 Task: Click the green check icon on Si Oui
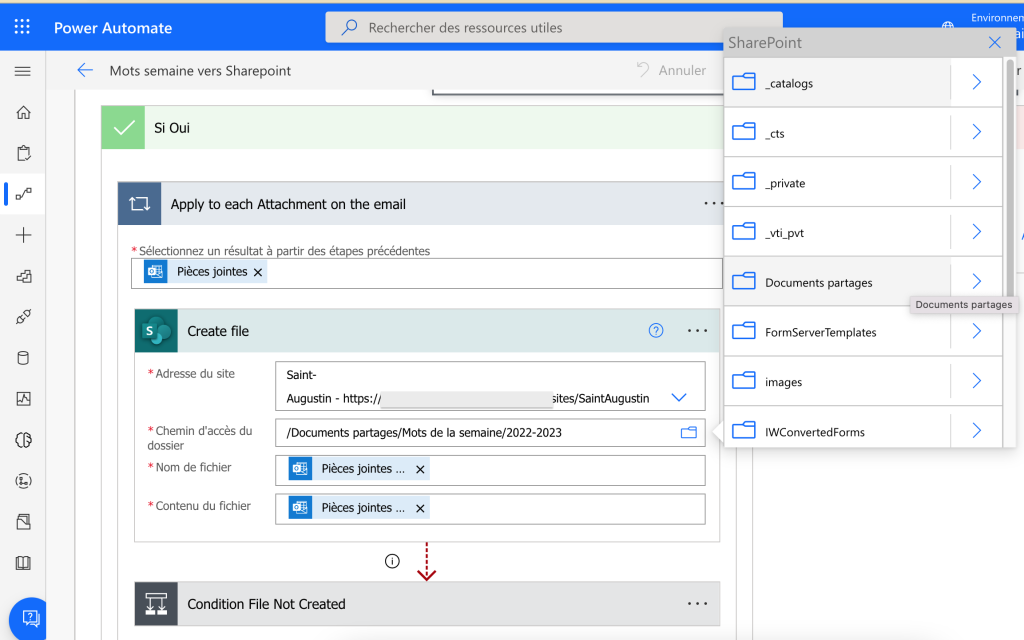[x=123, y=127]
